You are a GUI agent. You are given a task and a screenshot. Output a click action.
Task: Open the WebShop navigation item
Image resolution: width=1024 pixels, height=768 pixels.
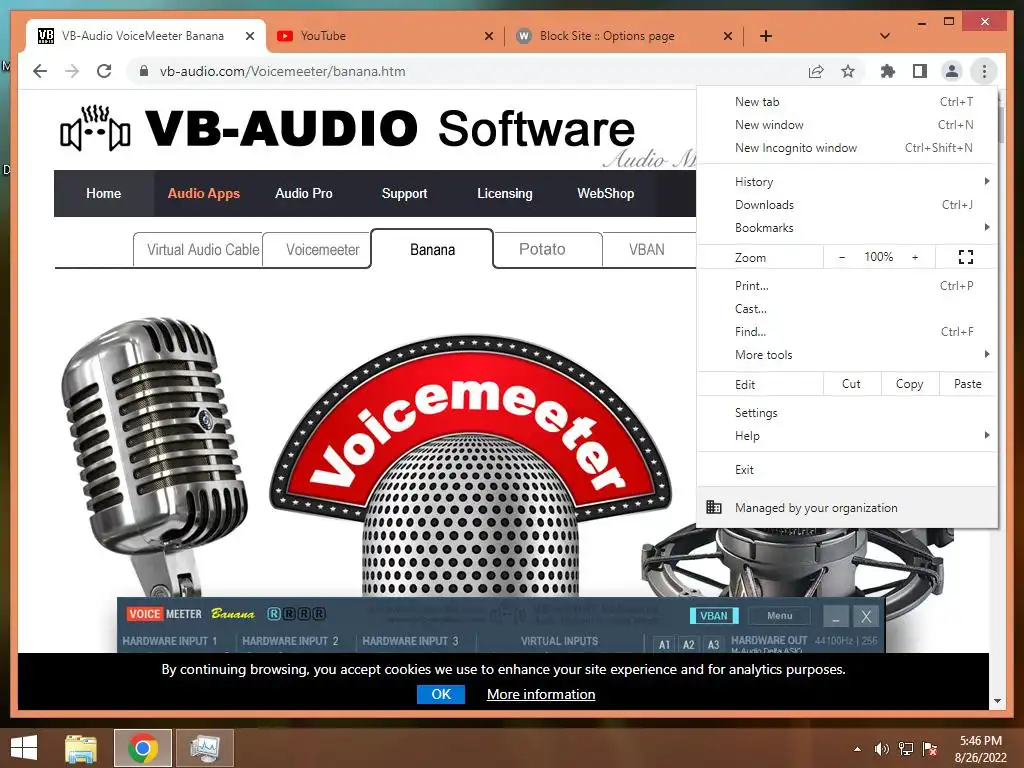[x=605, y=193]
